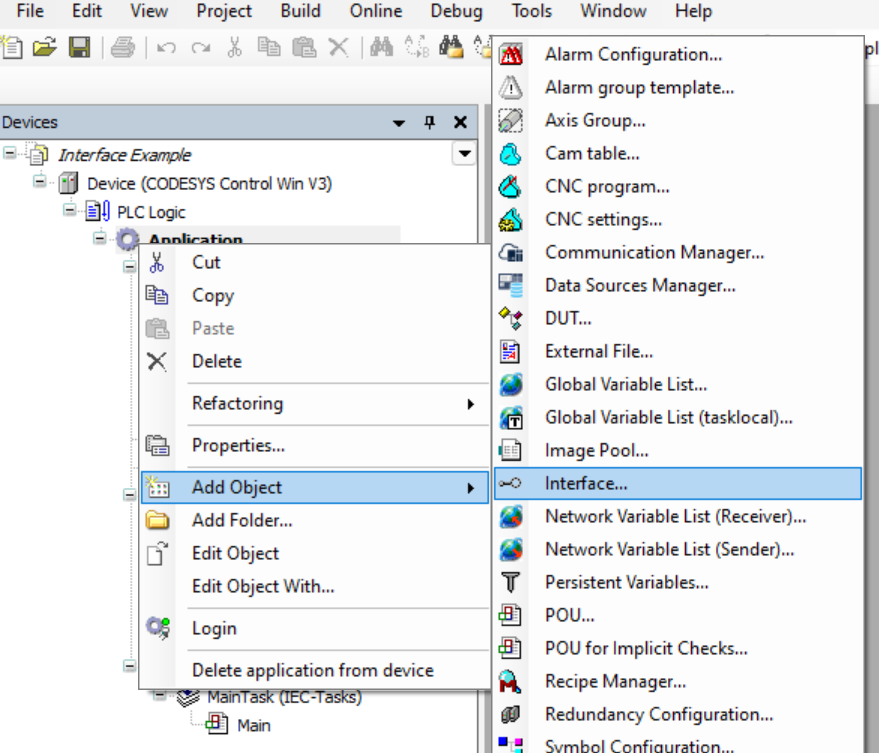Pin the Devices panel
Viewport: 879px width, 753px height.
[429, 122]
